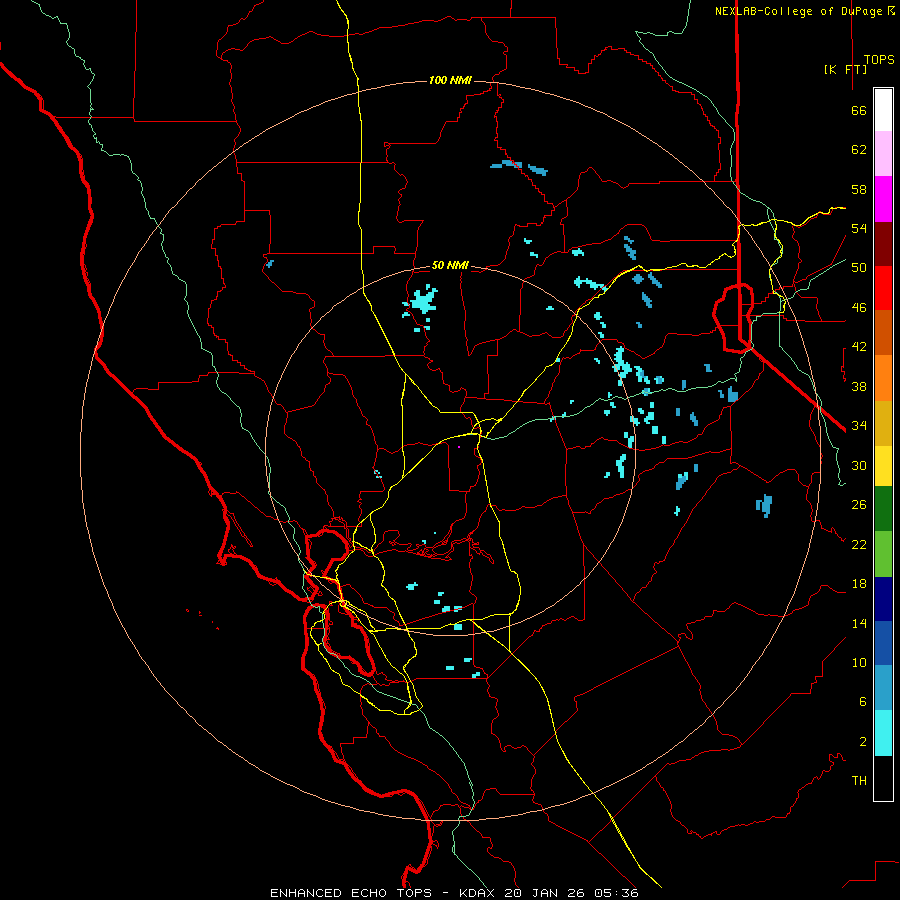900x900 pixels.
Task: Click the cyan legend swatch
Action: coord(883,733)
